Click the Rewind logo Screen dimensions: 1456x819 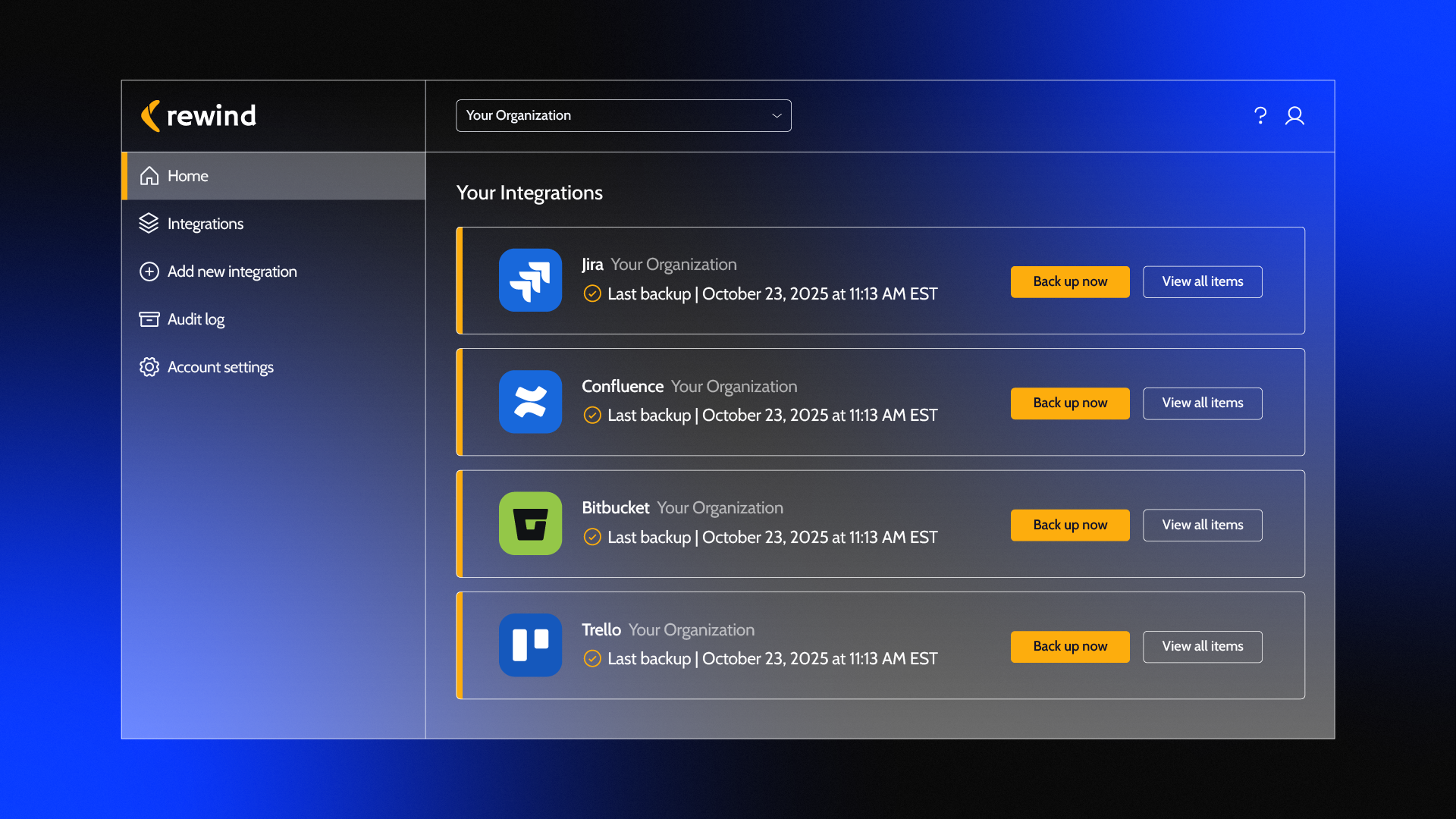click(199, 116)
